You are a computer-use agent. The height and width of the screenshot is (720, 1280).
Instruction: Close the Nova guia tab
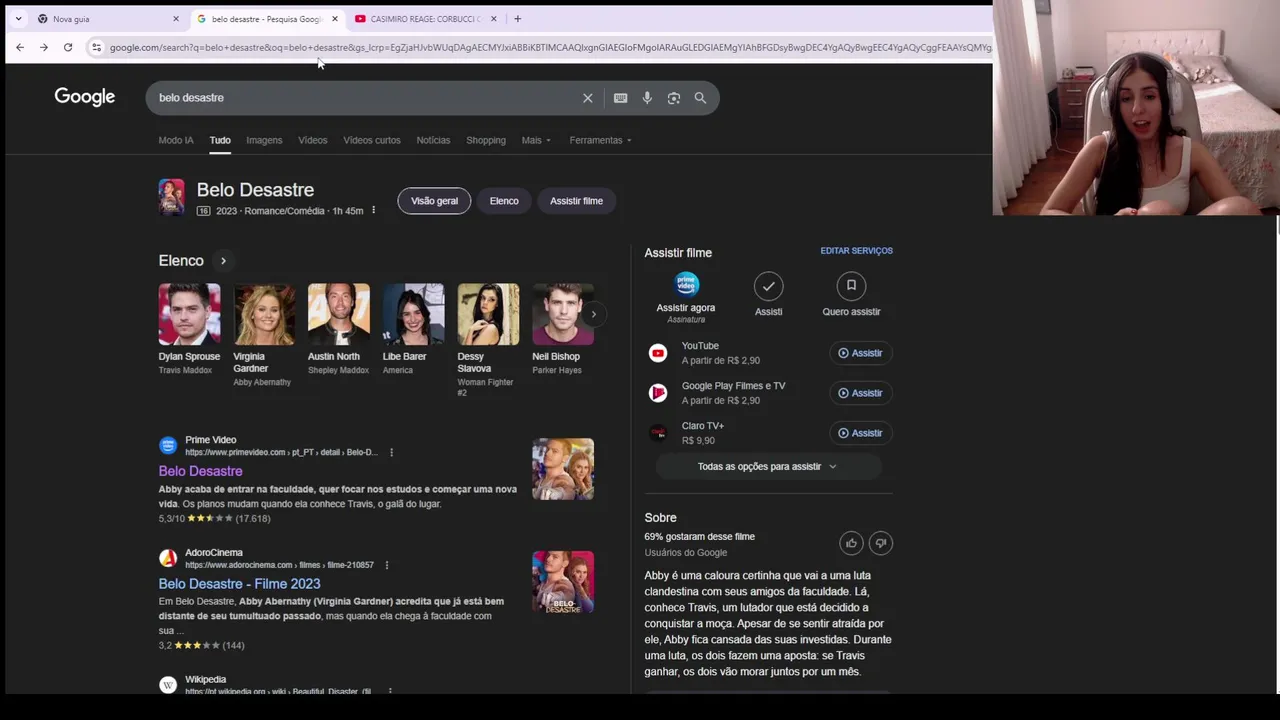click(x=176, y=19)
